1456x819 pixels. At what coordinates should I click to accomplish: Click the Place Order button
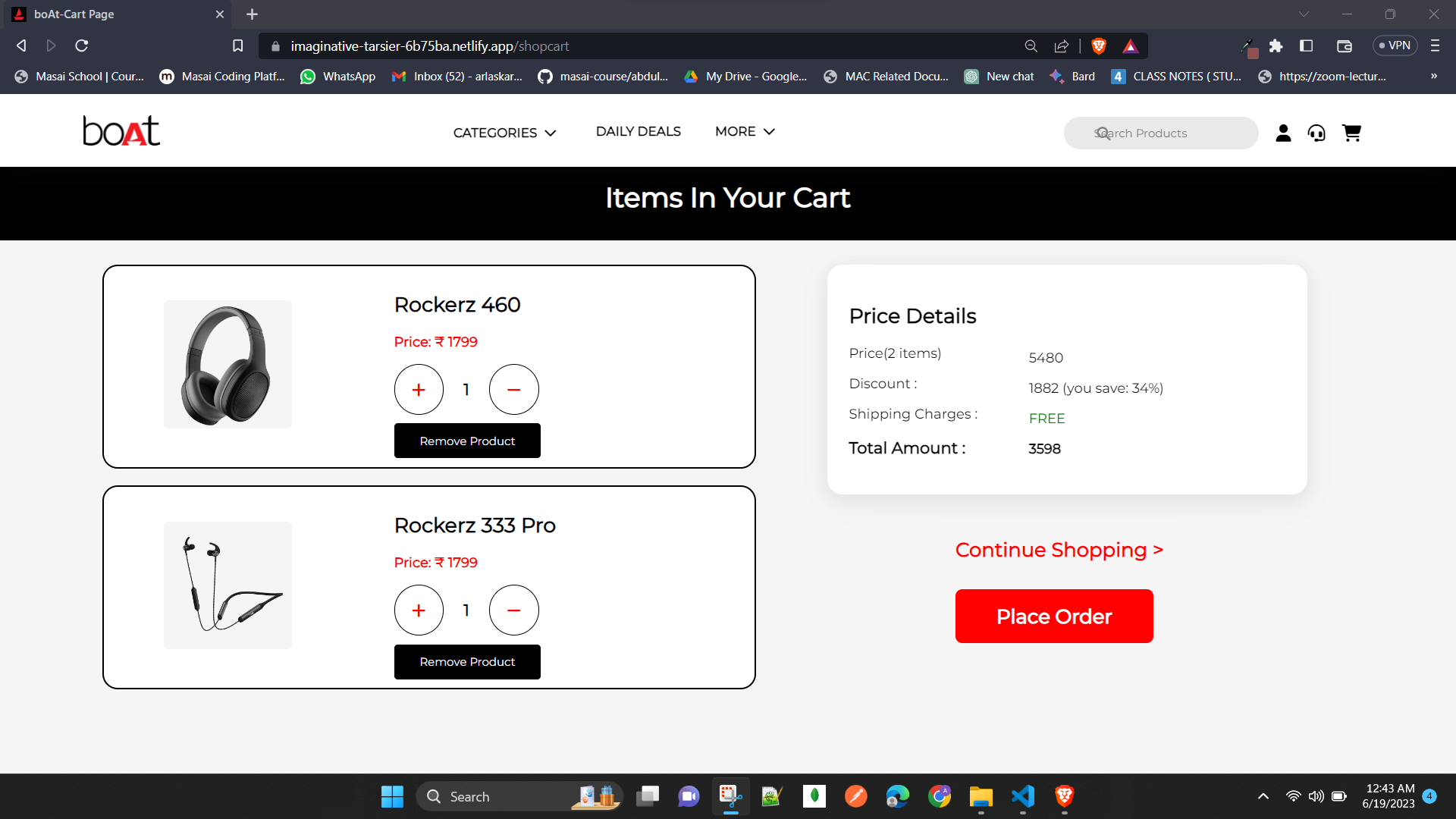point(1053,617)
